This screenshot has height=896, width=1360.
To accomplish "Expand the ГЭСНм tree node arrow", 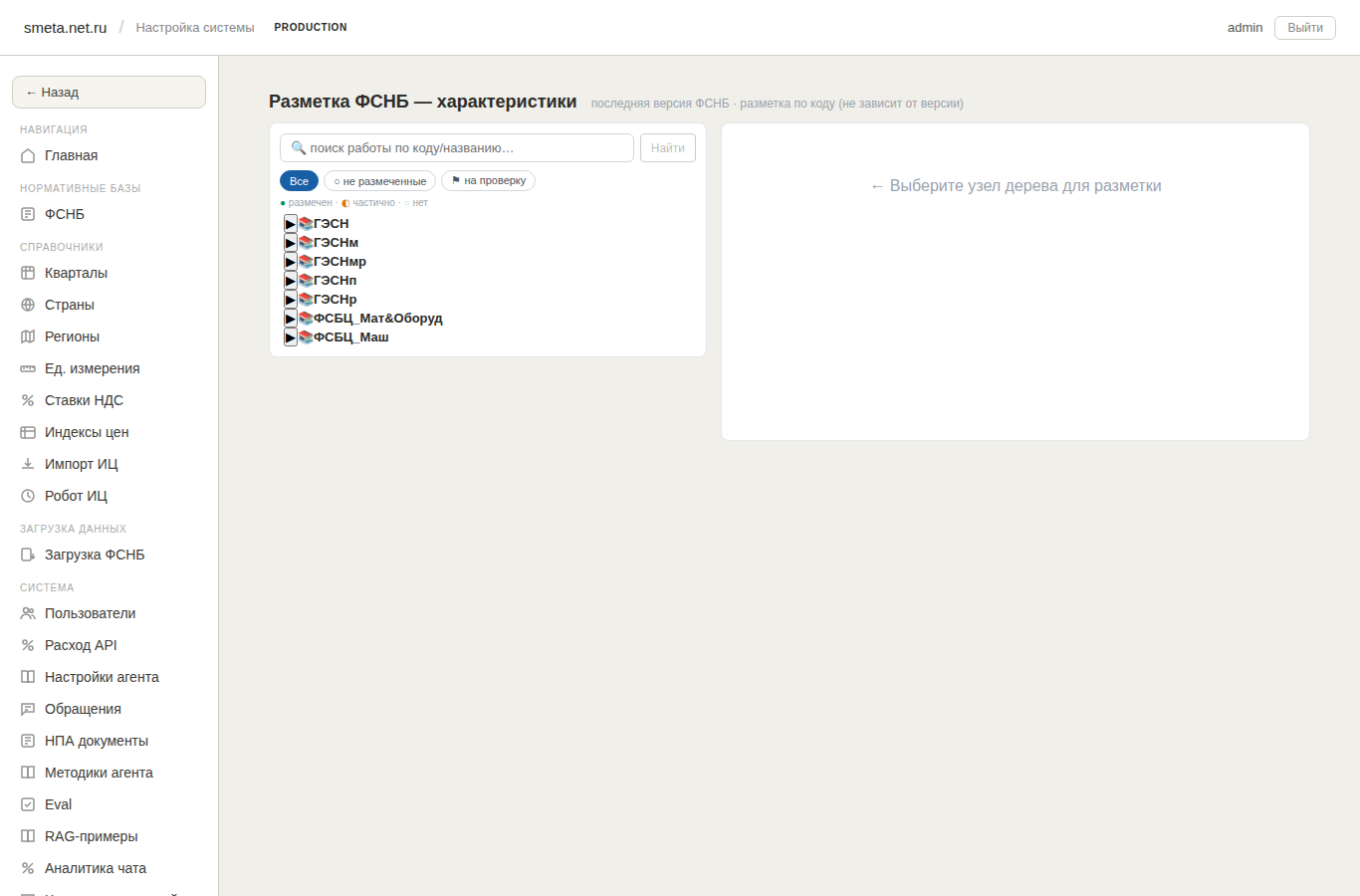I will [291, 243].
